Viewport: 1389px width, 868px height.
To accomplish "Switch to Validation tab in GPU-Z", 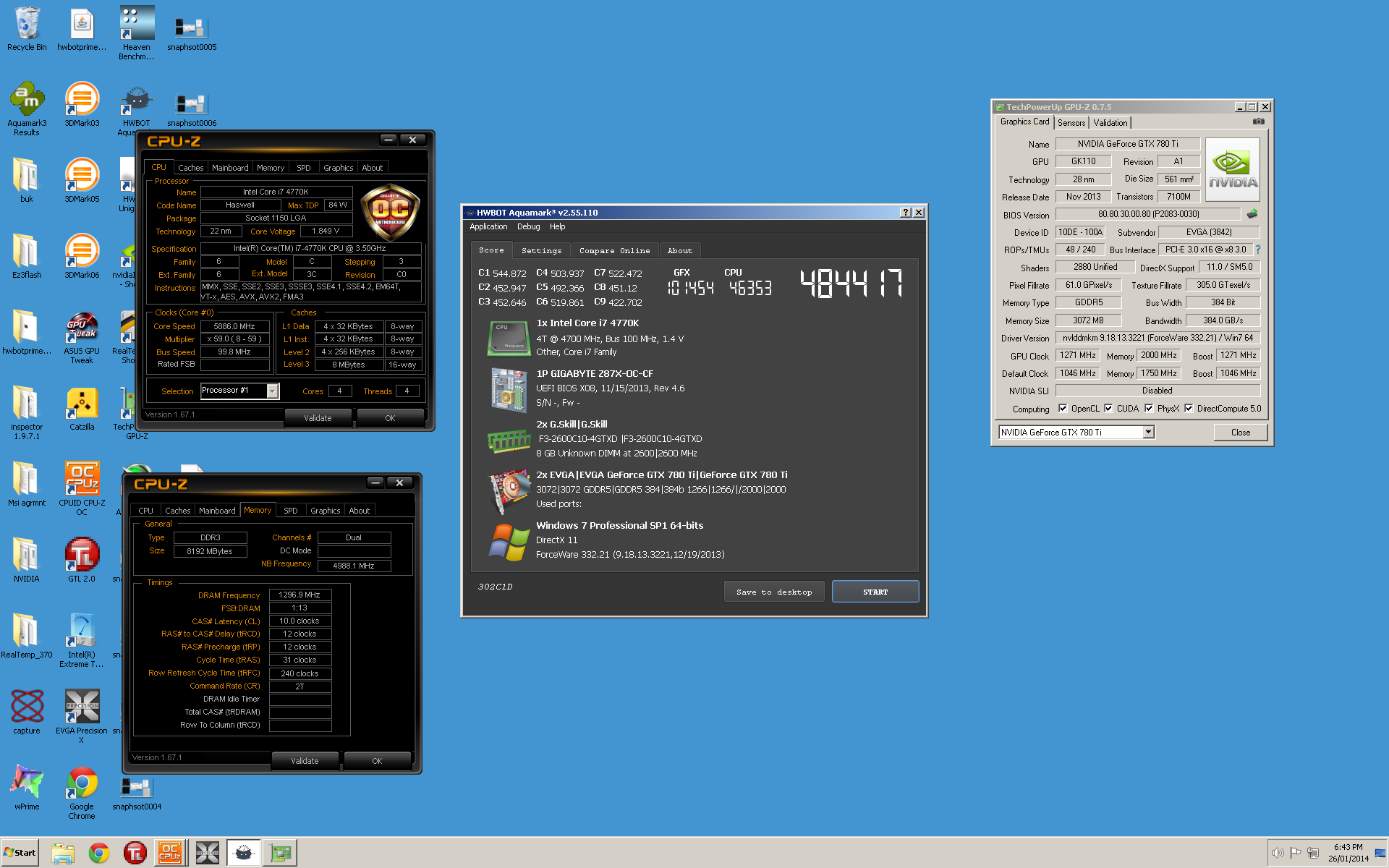I will coord(1110,123).
